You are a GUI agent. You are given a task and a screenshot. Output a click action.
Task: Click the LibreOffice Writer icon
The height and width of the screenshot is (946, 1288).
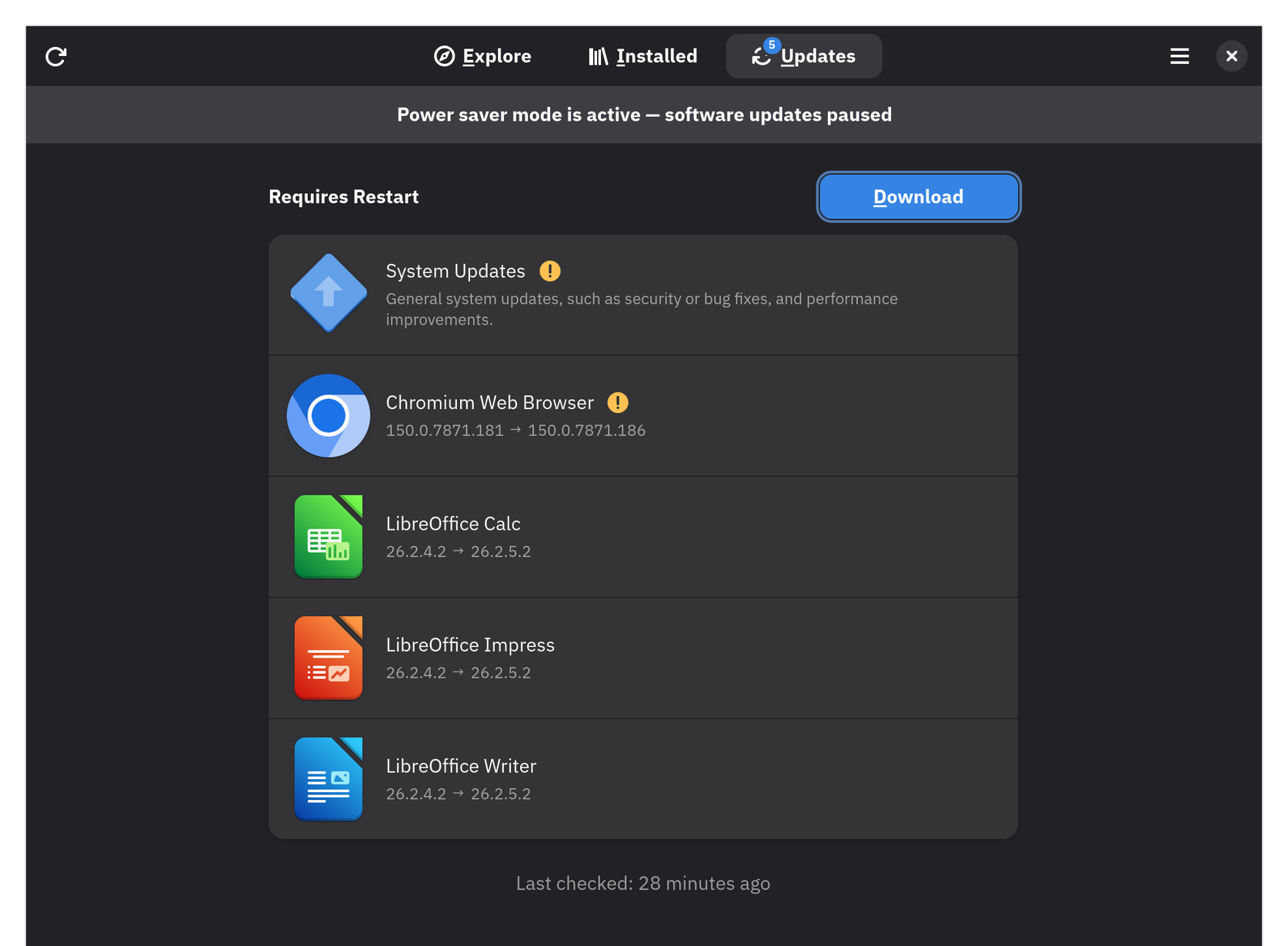click(329, 779)
